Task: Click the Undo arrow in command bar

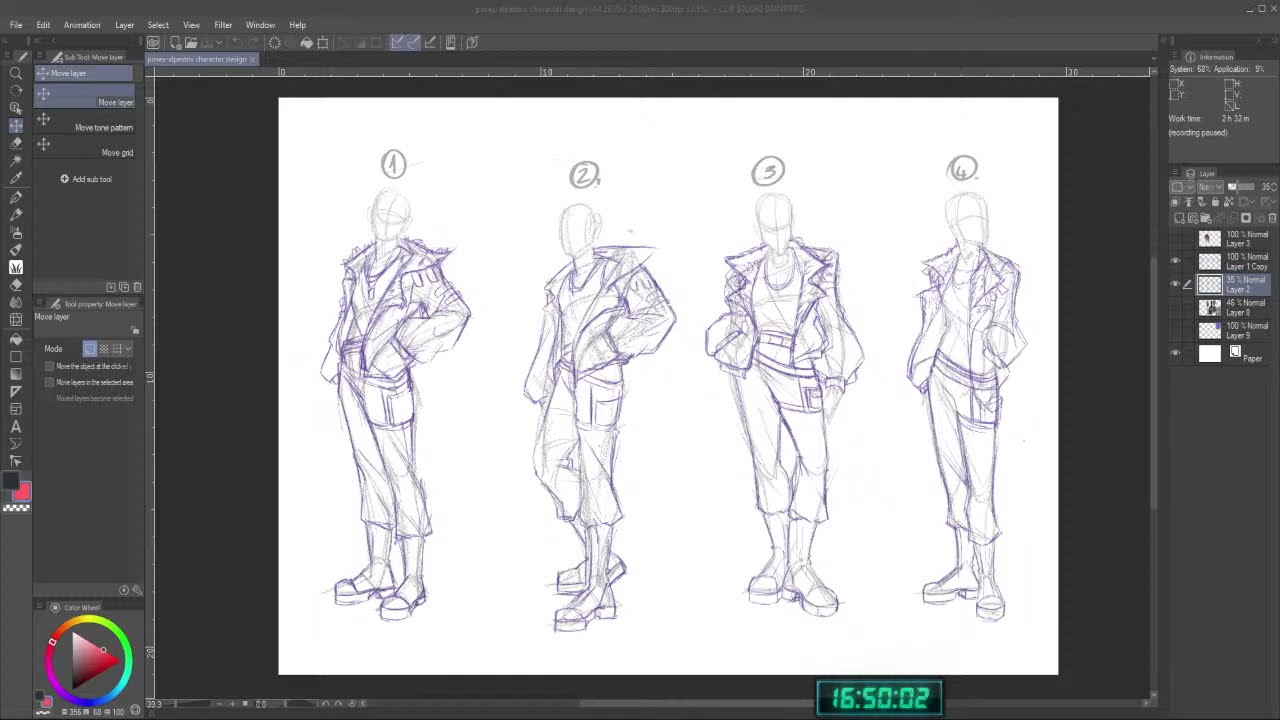Action: click(x=236, y=42)
